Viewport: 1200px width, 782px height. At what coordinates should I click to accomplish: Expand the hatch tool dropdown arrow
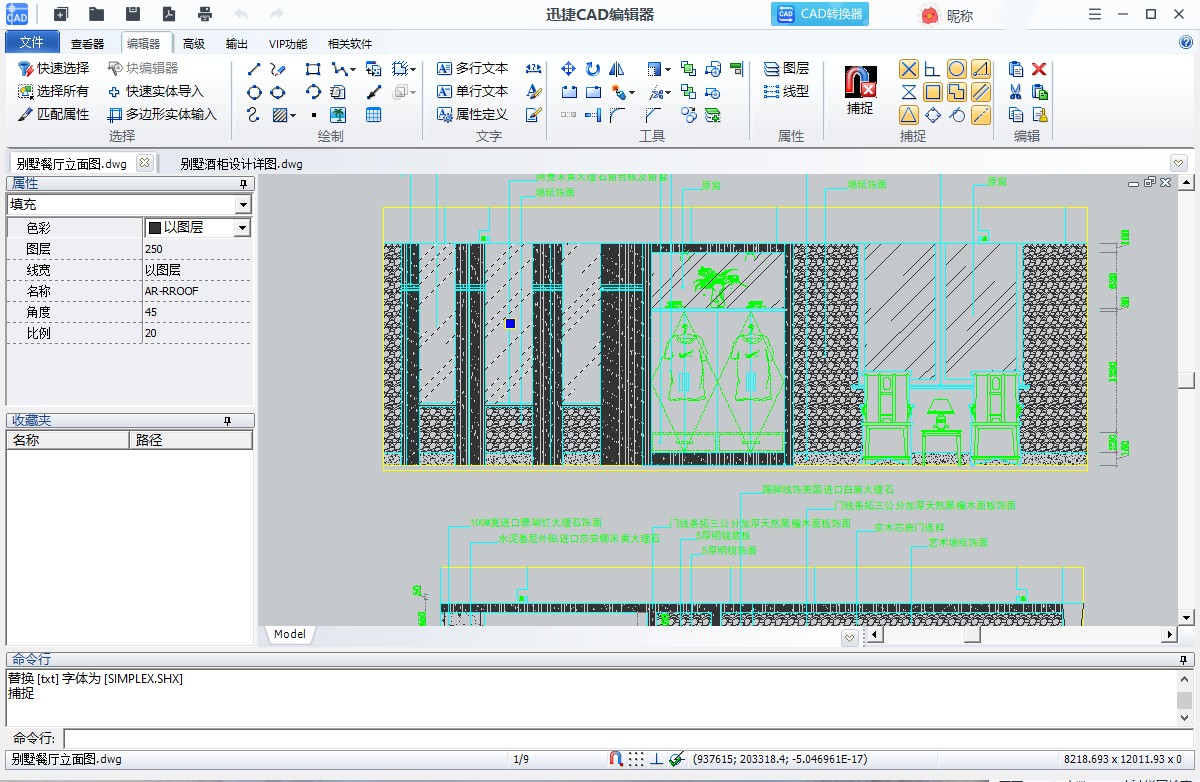(x=293, y=115)
